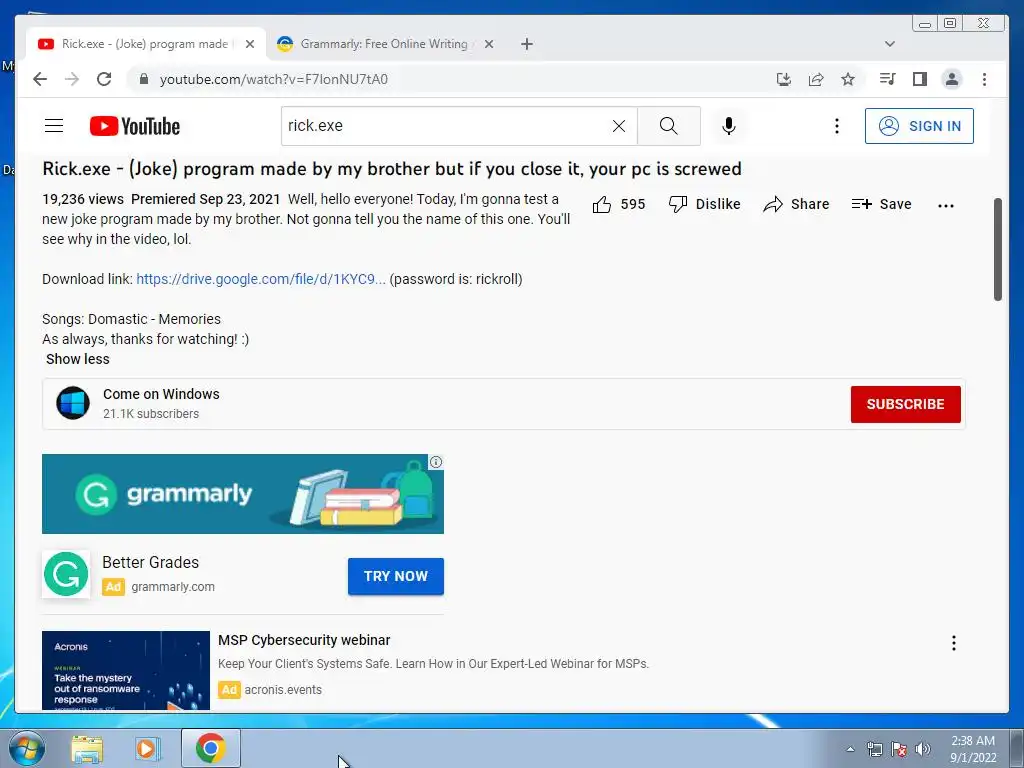
Task: Click the address bar URL
Action: tap(274, 80)
